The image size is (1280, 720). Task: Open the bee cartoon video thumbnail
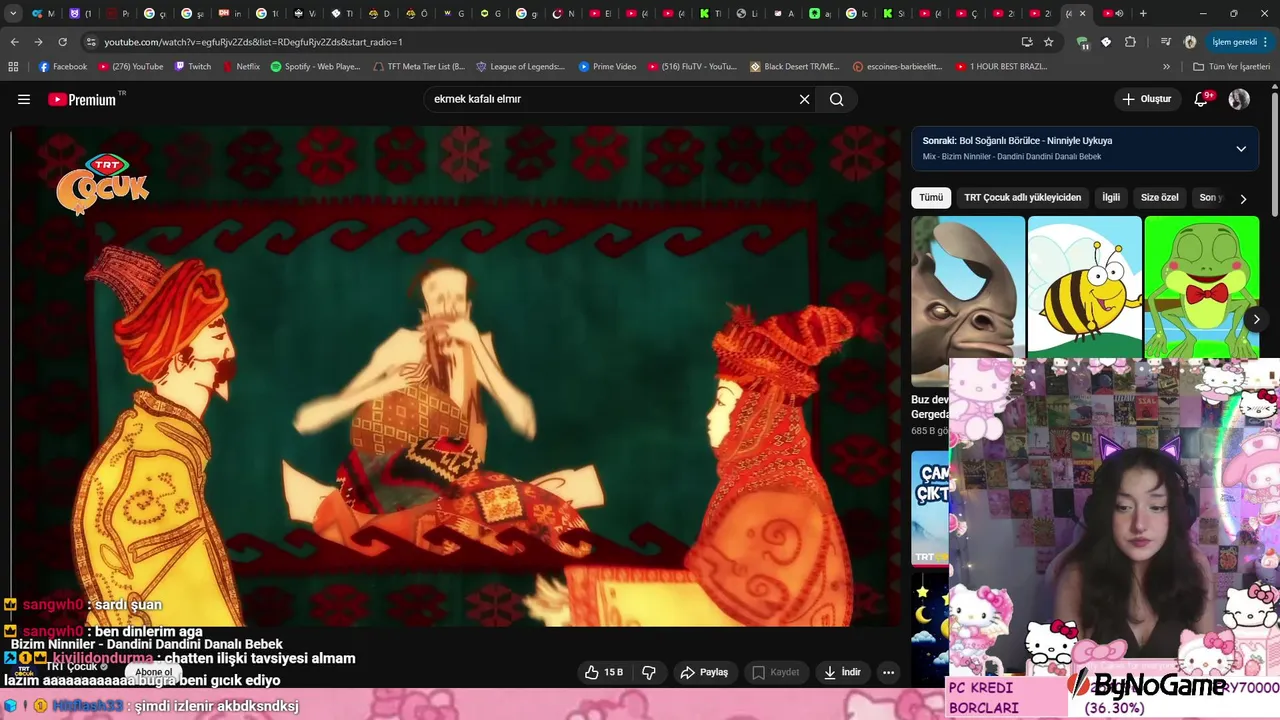[1085, 286]
